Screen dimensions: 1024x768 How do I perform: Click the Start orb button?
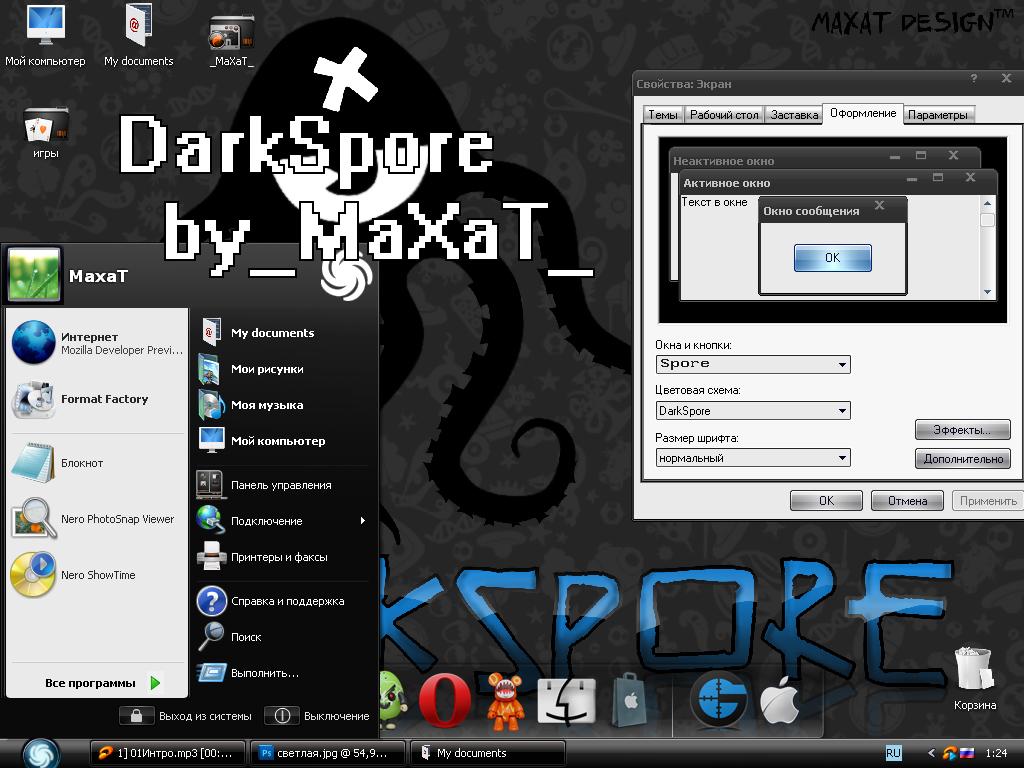pos(40,753)
